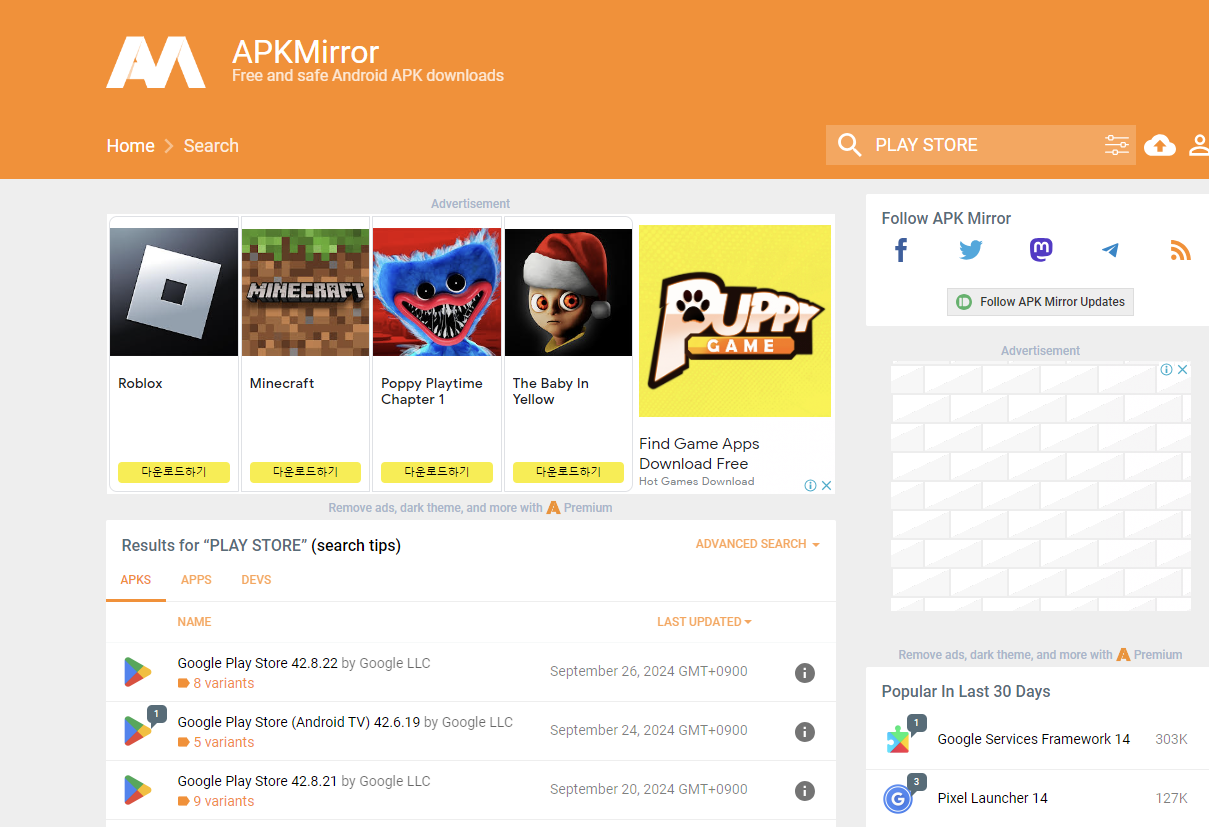Viewport: 1209px width, 827px height.
Task: Click Pixel Launcher 14 icon
Action: [x=898, y=798]
